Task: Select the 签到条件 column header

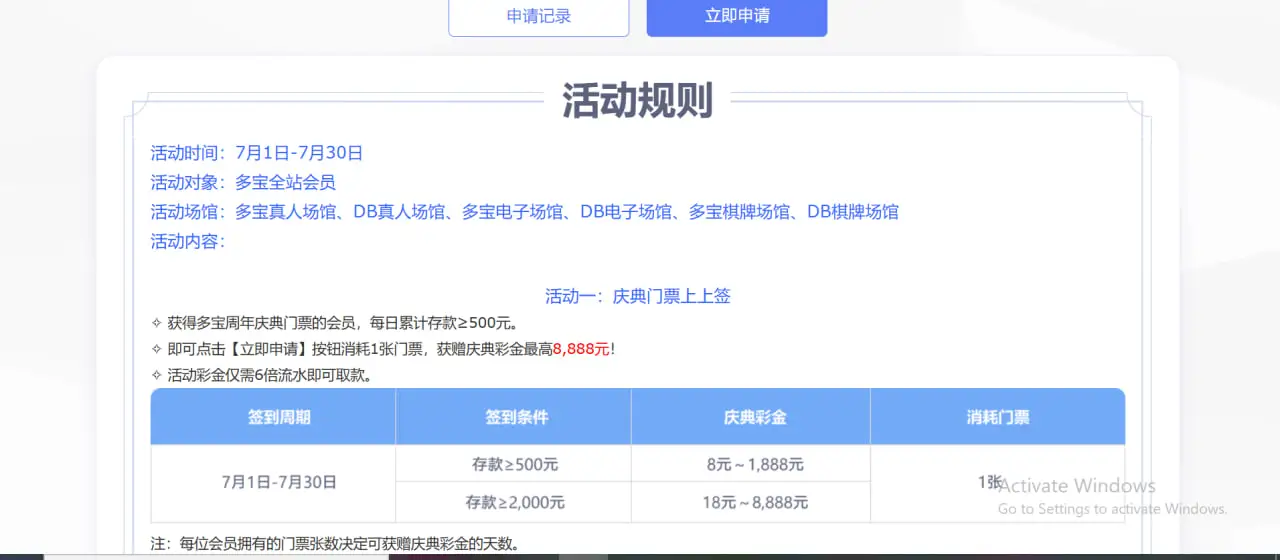Action: tap(516, 417)
